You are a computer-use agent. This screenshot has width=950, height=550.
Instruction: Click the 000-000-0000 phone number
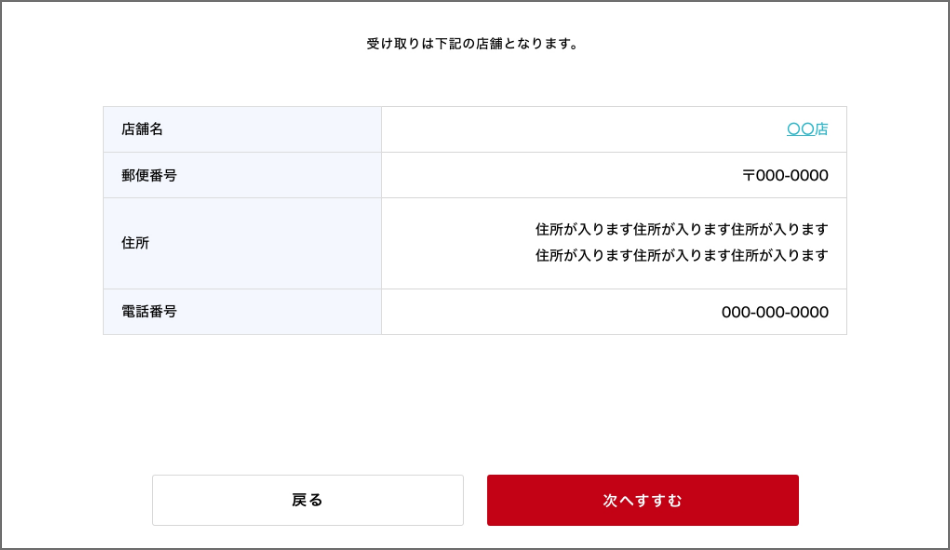tap(775, 312)
